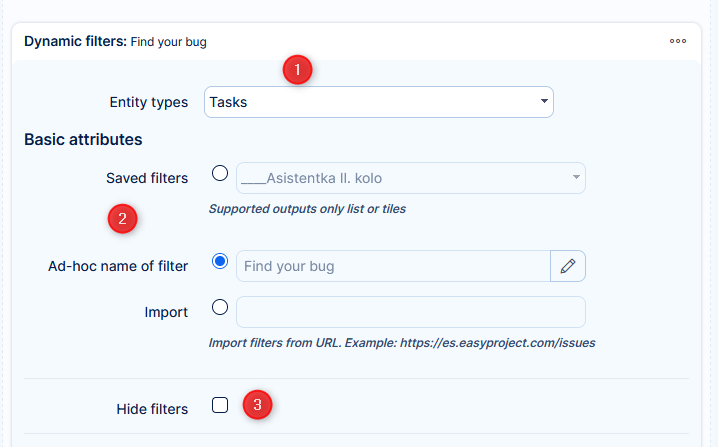Image resolution: width=718 pixels, height=447 pixels.
Task: Click the red marker number 1
Action: click(x=298, y=70)
